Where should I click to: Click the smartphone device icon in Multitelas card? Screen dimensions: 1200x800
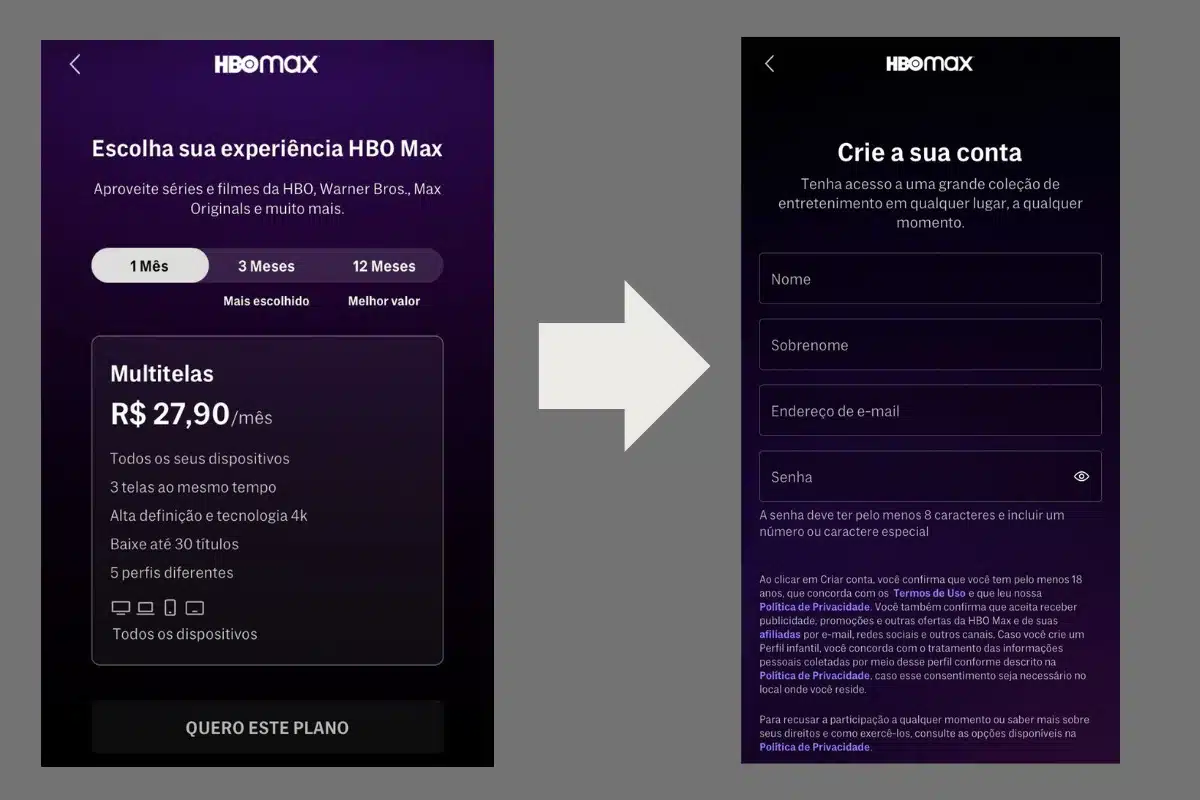click(170, 607)
